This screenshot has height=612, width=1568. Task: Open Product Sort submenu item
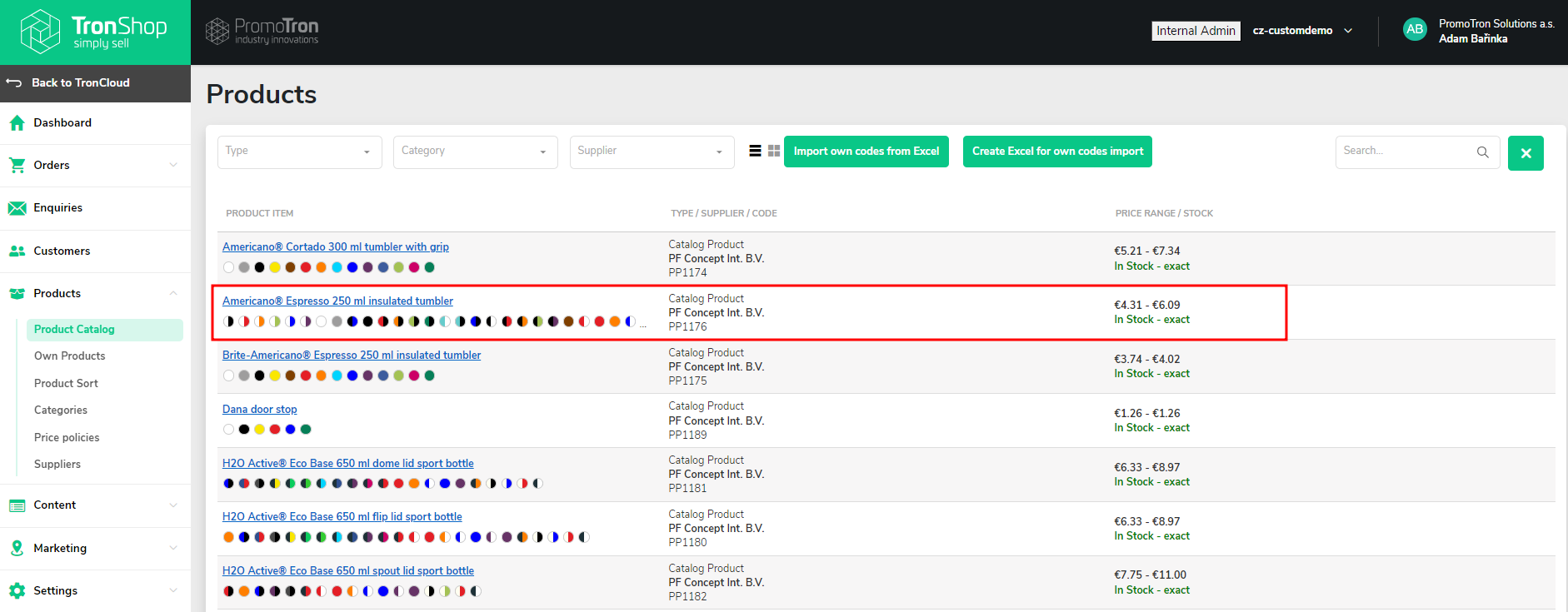click(66, 384)
